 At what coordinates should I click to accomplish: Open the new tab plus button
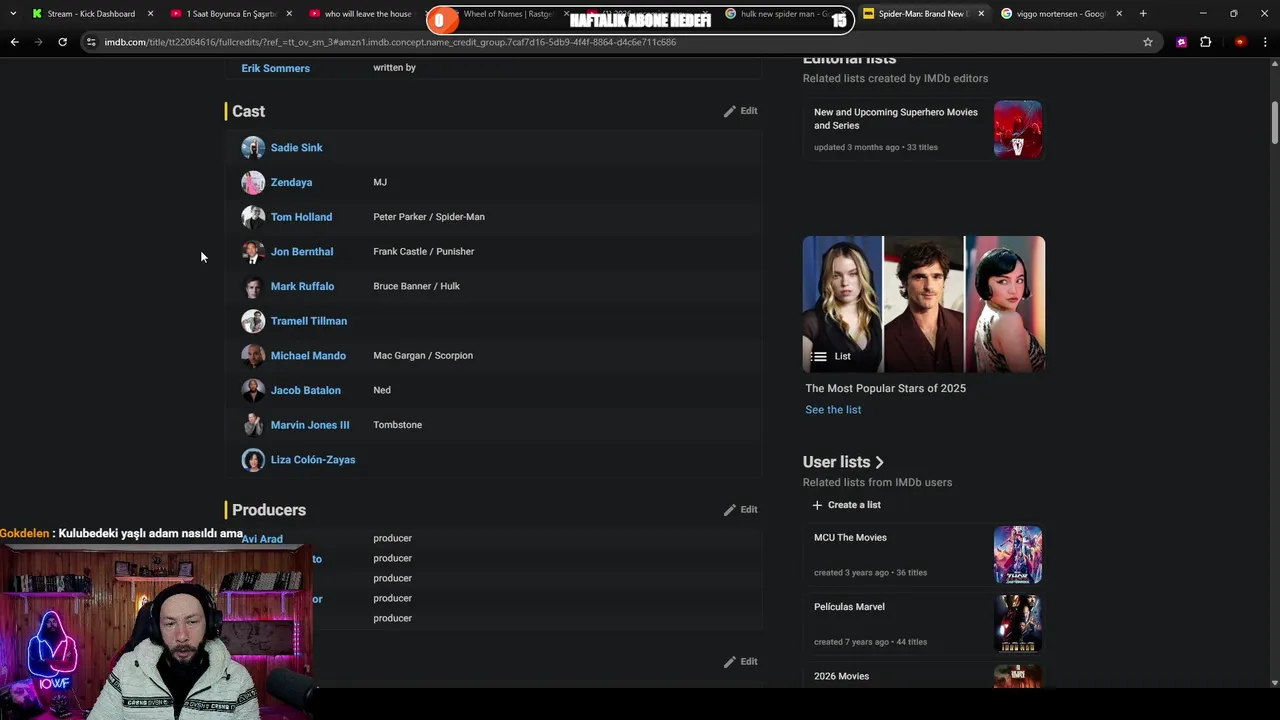[1143, 13]
